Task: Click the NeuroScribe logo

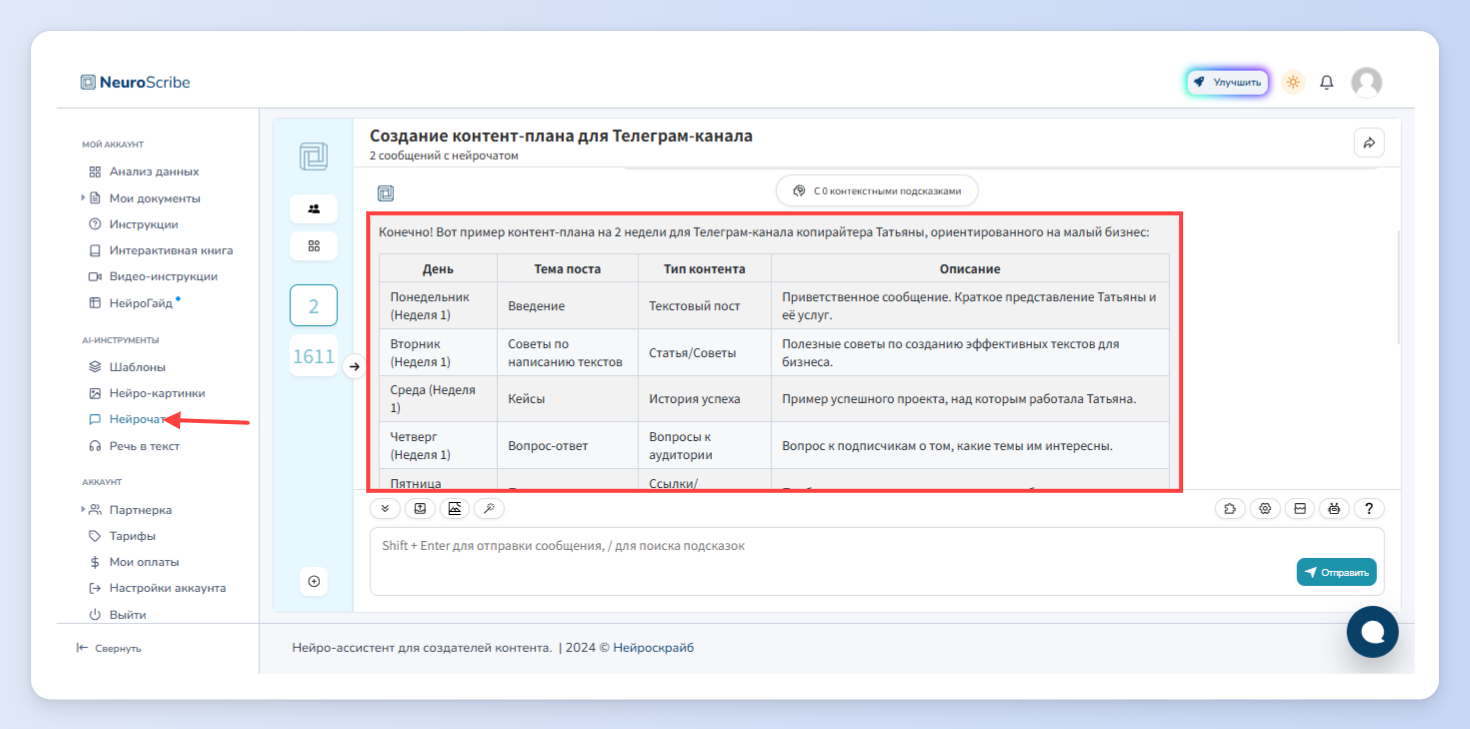Action: 135,82
